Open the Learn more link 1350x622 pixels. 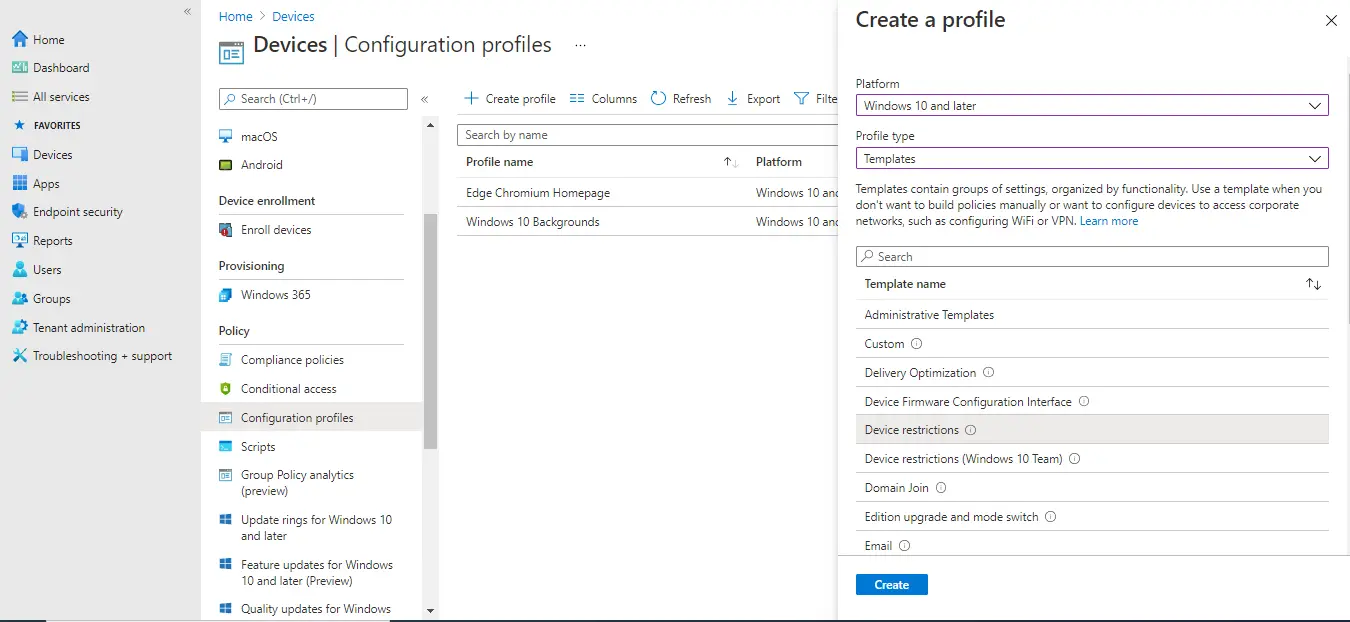pos(1108,221)
